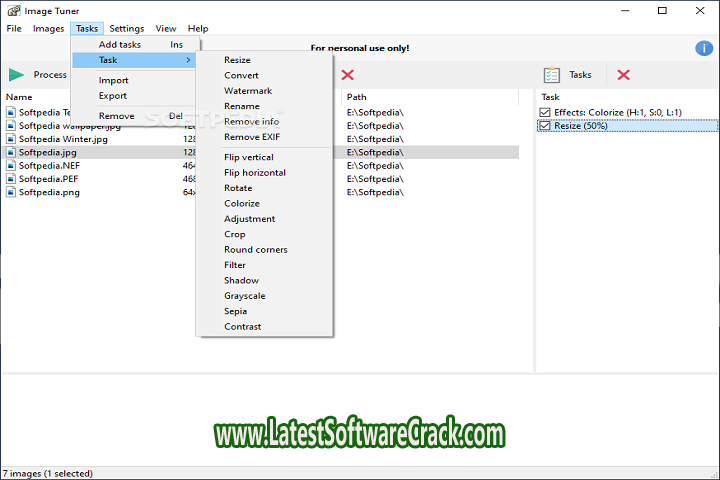Viewport: 720px width, 480px height.
Task: Select Flip horizontal task
Action: point(264,173)
